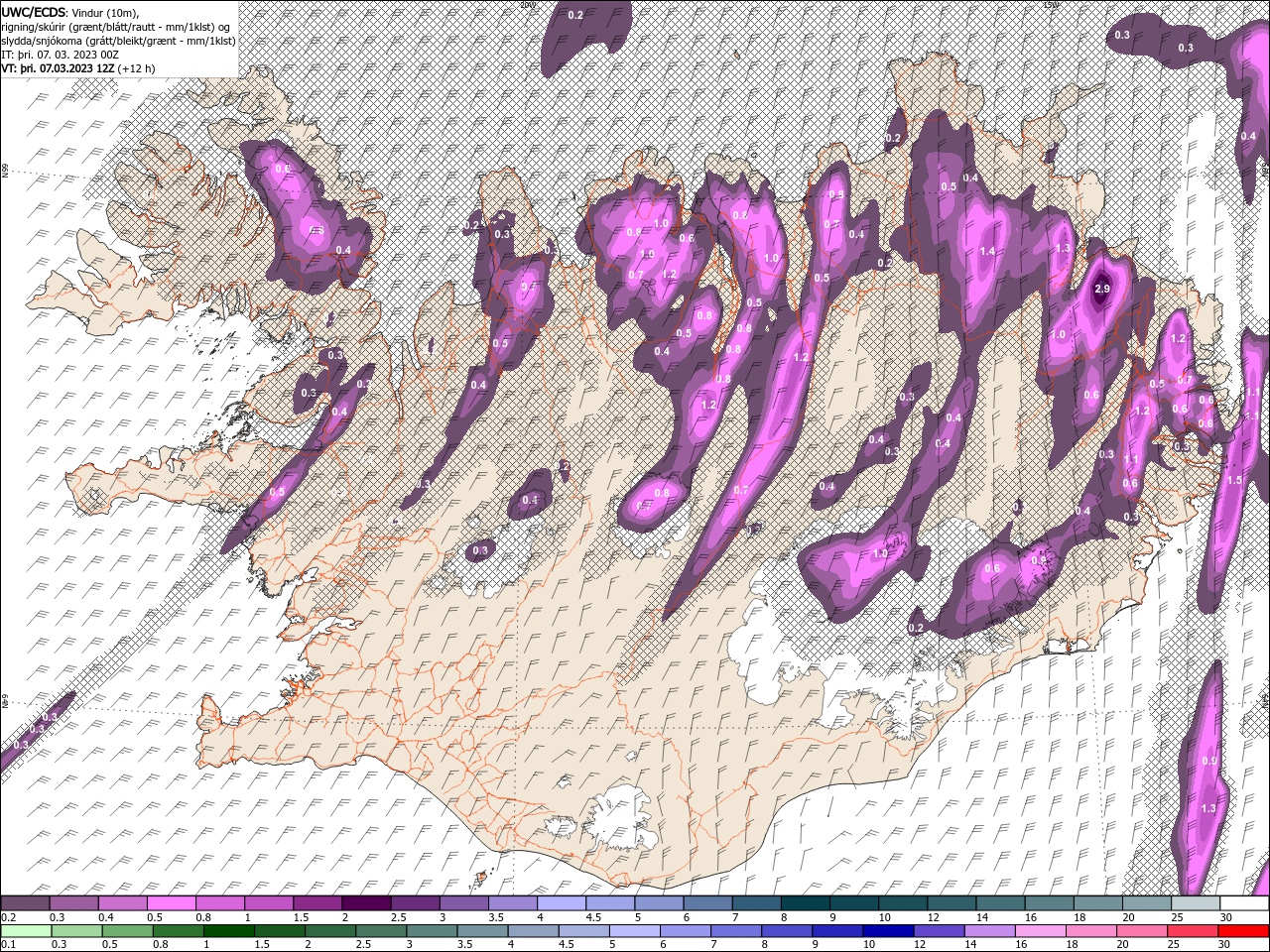
Task: Pick the light gray snow-scale swatch labeled 25
Action: [1197, 902]
